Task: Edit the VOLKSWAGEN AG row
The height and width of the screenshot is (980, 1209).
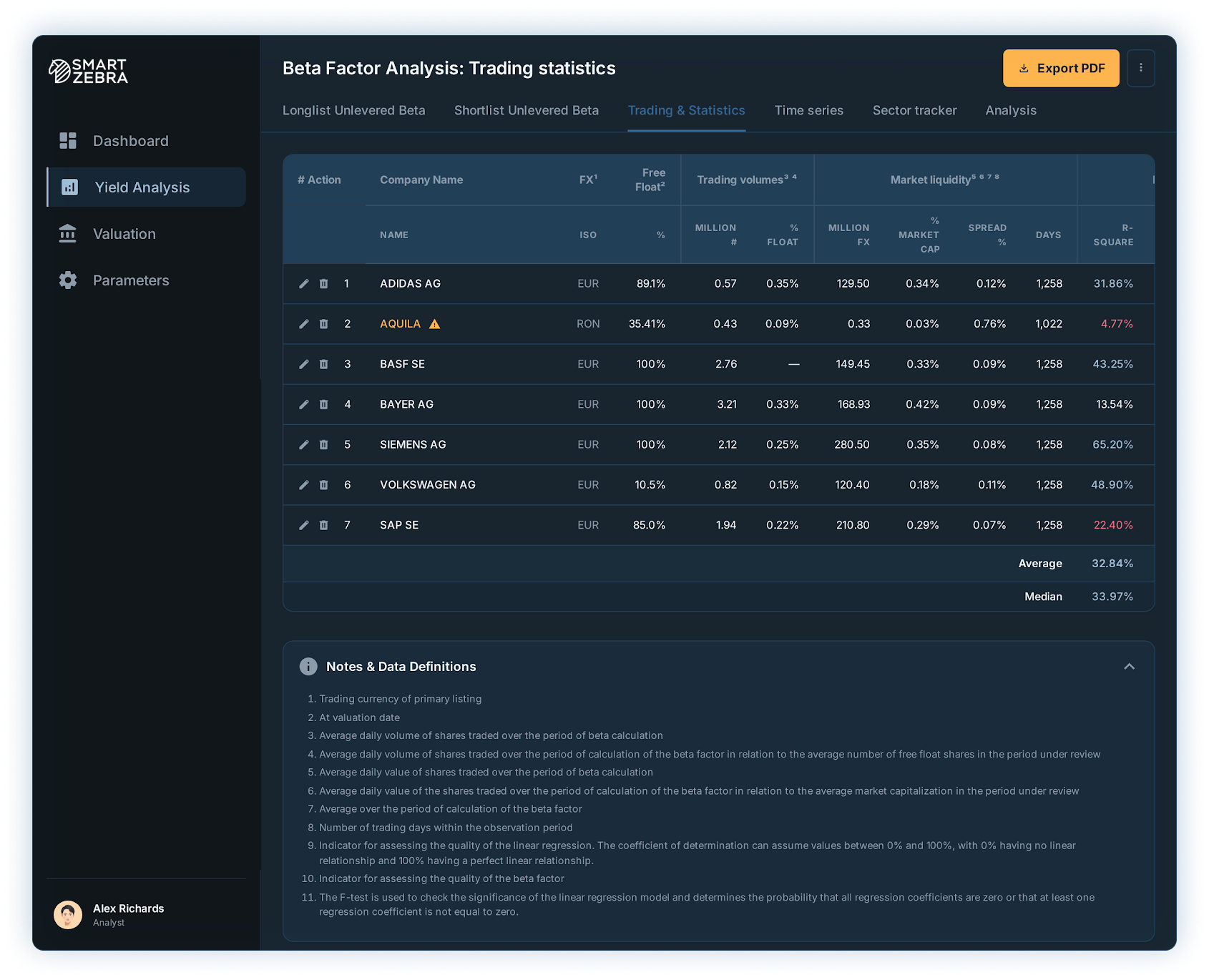Action: tap(304, 485)
